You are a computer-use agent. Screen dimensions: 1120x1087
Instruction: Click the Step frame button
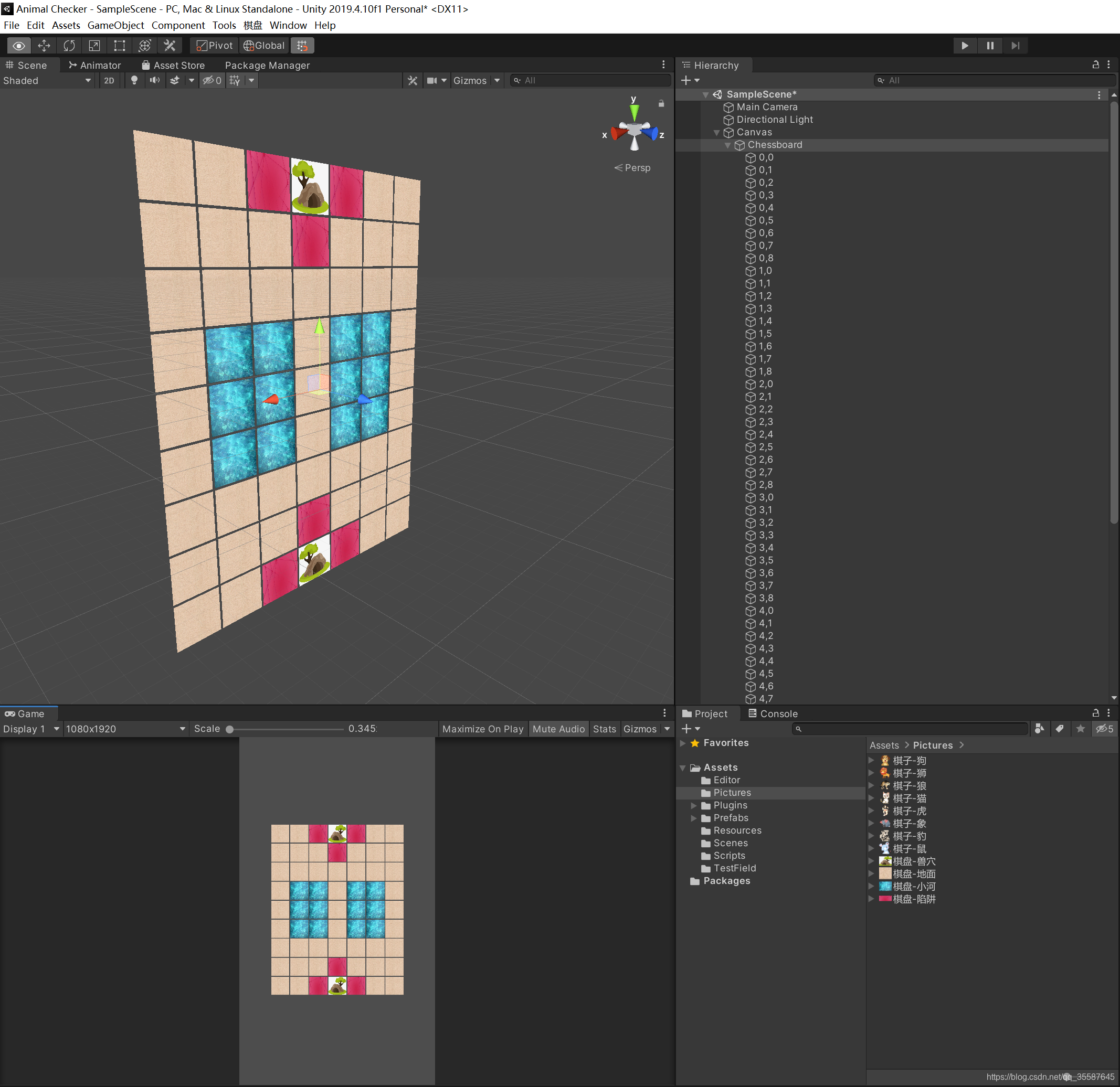[x=1015, y=46]
